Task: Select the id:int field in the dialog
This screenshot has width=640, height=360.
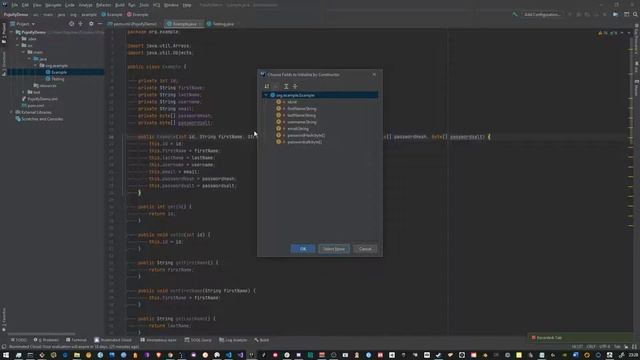Action: click(x=292, y=102)
